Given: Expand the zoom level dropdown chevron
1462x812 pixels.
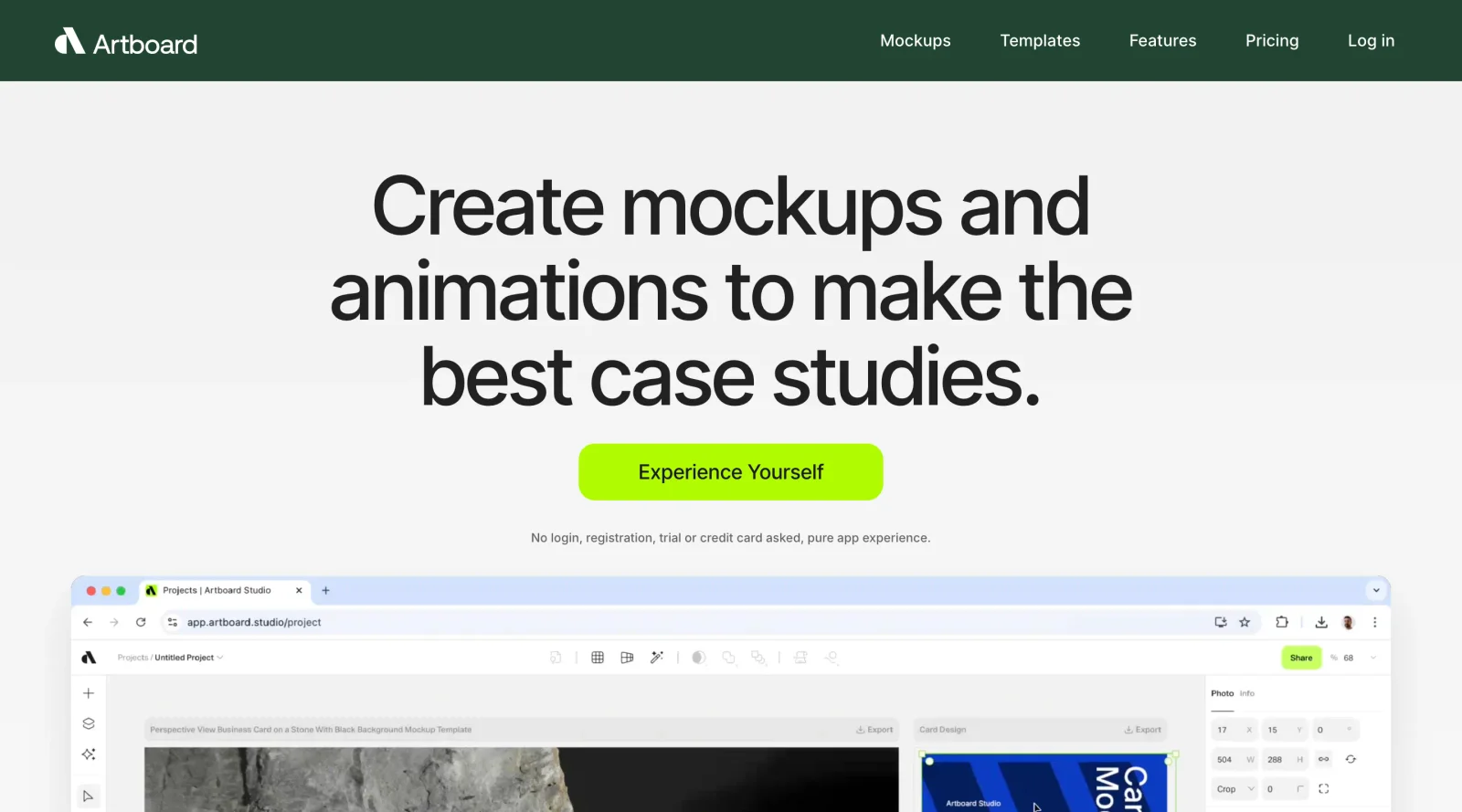Looking at the screenshot, I should (x=1373, y=658).
